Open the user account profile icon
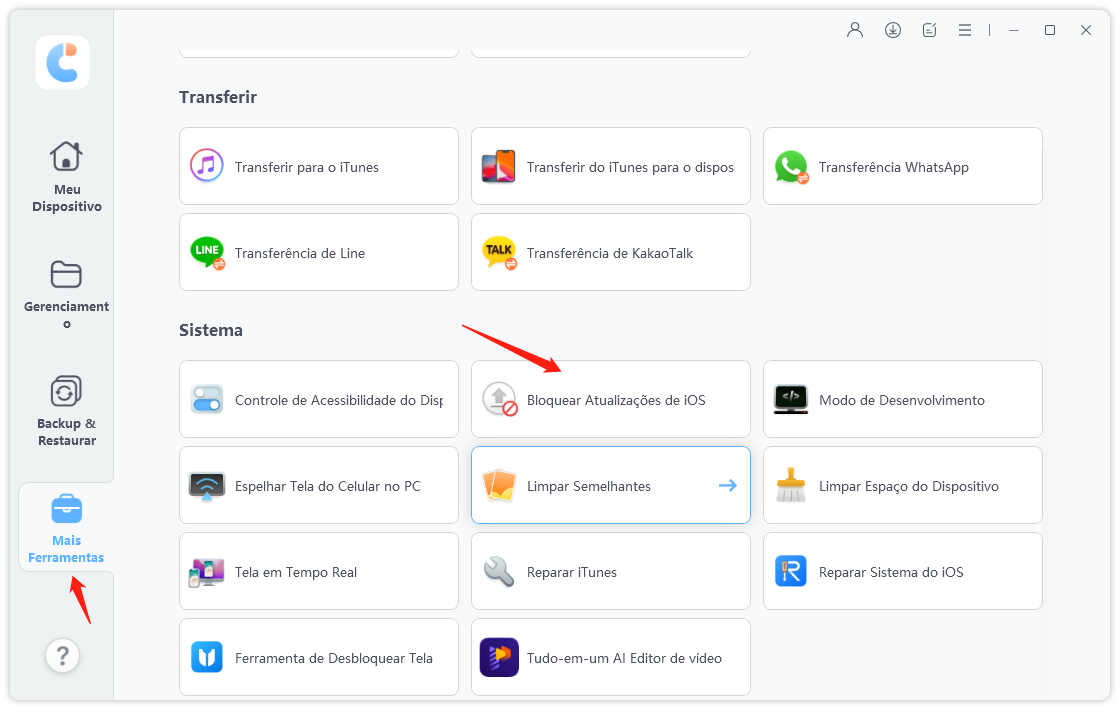The width and height of the screenshot is (1120, 710). click(x=855, y=30)
